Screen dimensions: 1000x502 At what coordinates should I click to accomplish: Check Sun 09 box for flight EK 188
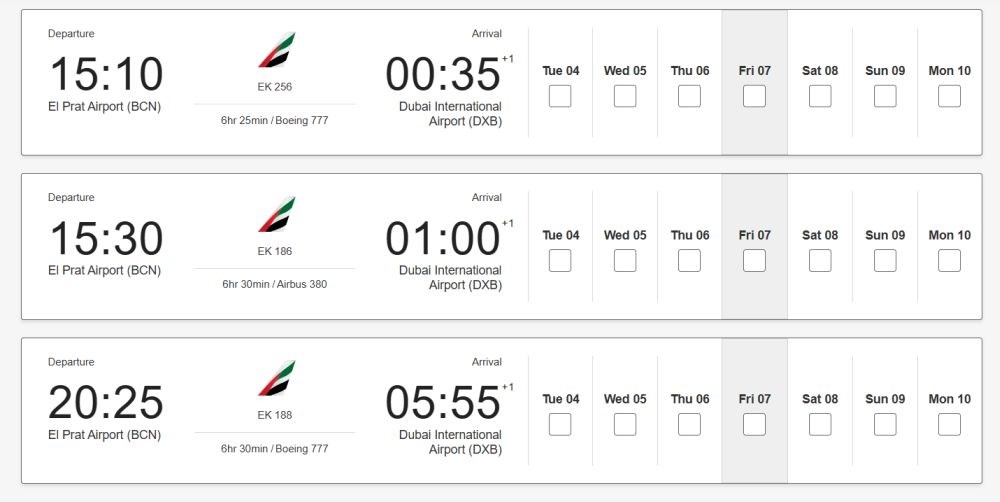885,424
